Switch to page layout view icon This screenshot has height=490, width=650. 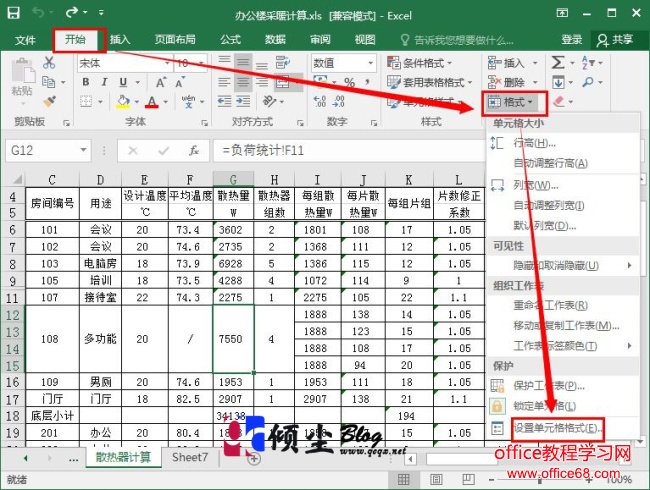tap(436, 480)
